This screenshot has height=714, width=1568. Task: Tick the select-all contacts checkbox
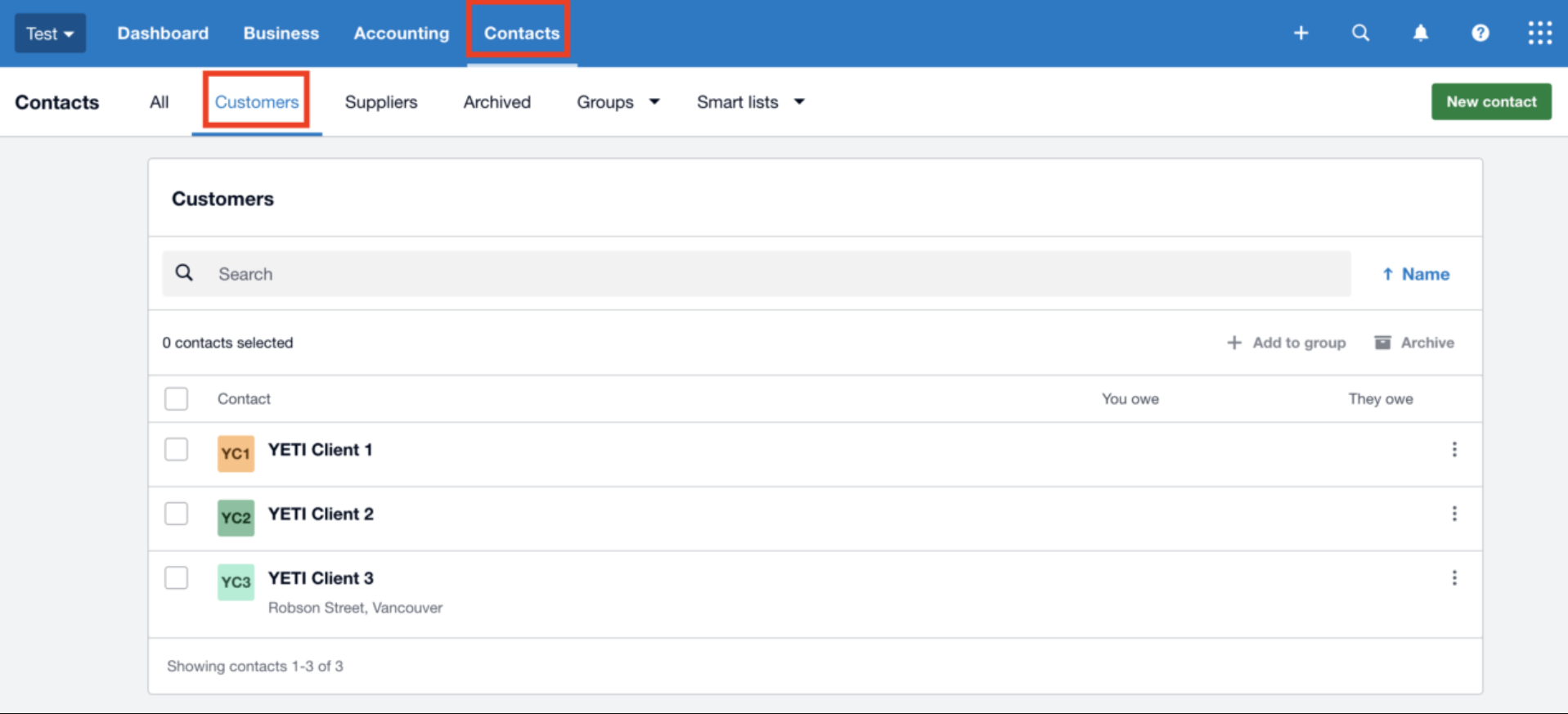tap(176, 398)
